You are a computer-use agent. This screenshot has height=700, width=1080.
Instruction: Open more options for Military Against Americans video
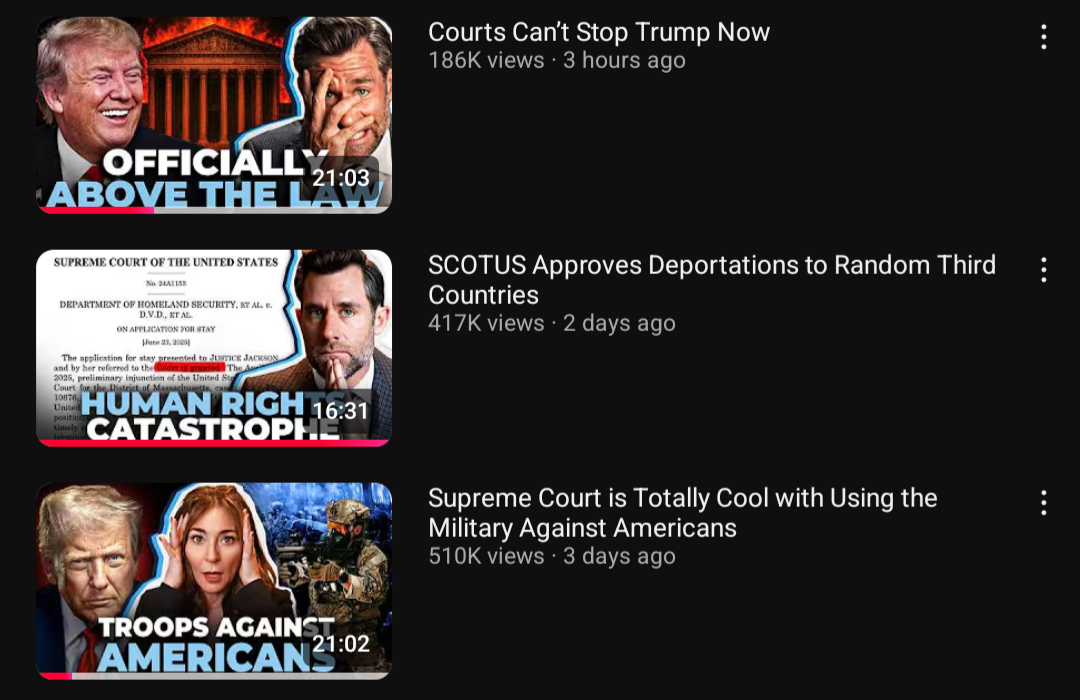1043,503
